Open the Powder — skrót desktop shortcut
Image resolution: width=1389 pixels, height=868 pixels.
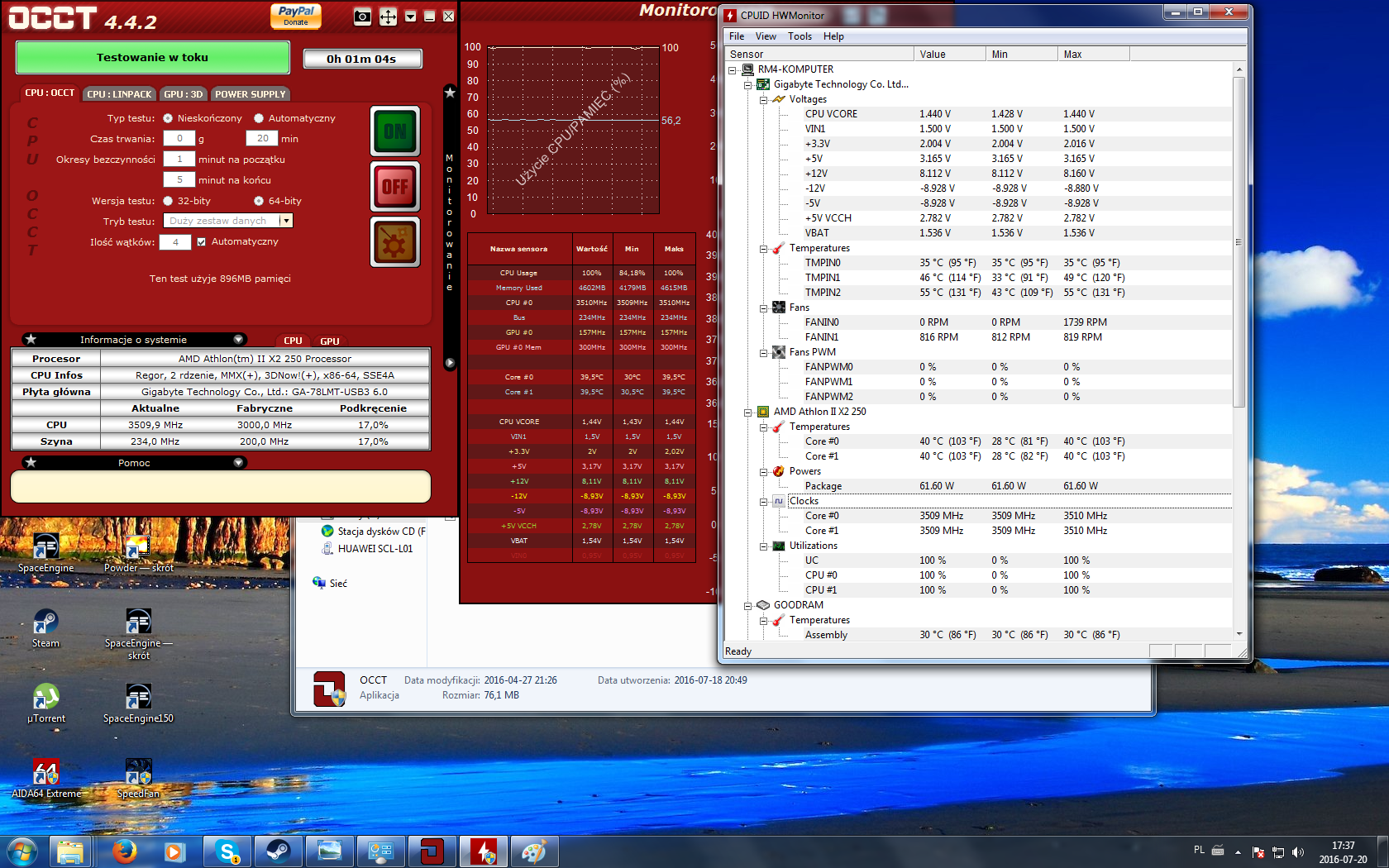[x=138, y=554]
